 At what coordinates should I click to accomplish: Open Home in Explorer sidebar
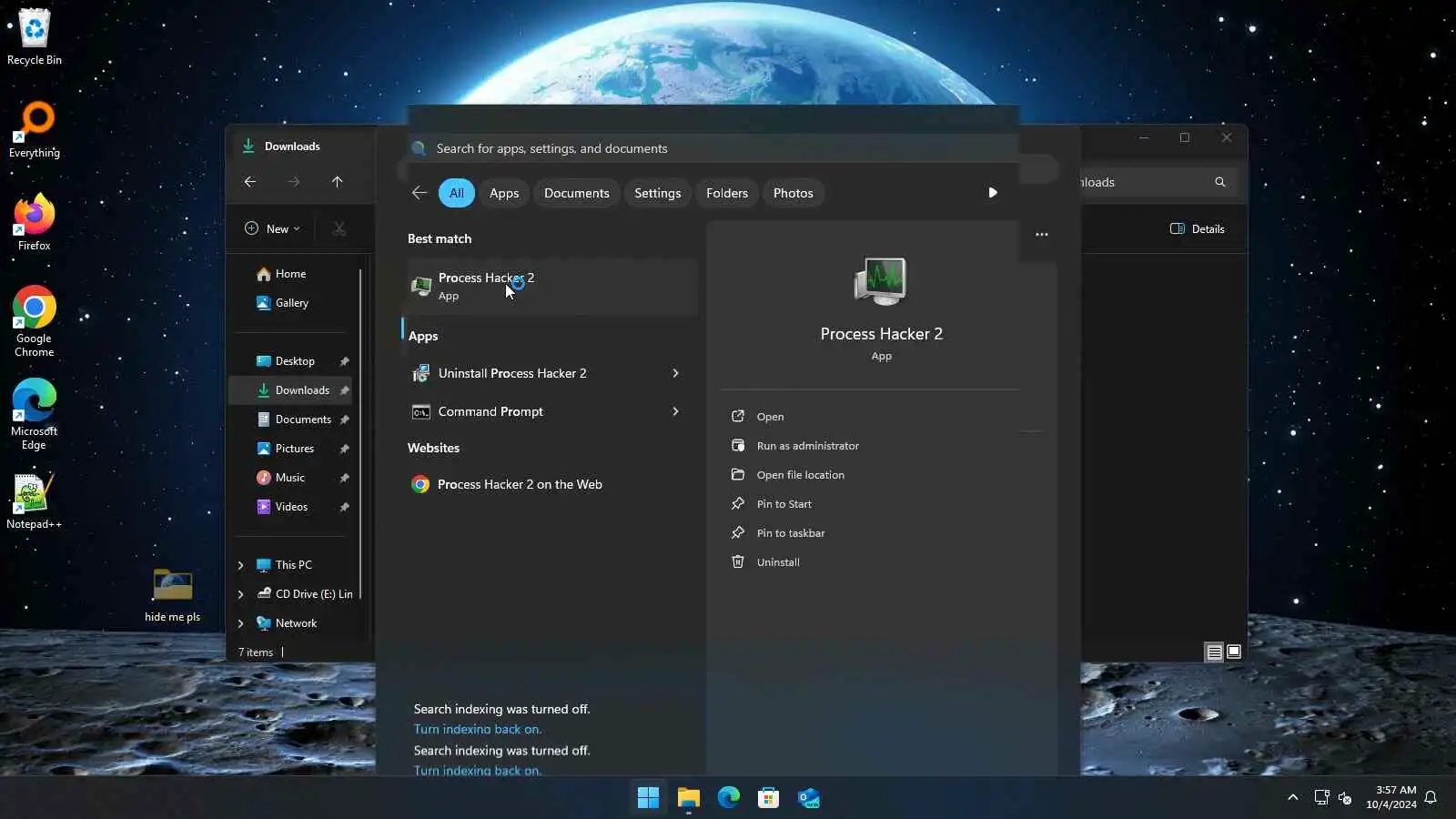(x=290, y=274)
